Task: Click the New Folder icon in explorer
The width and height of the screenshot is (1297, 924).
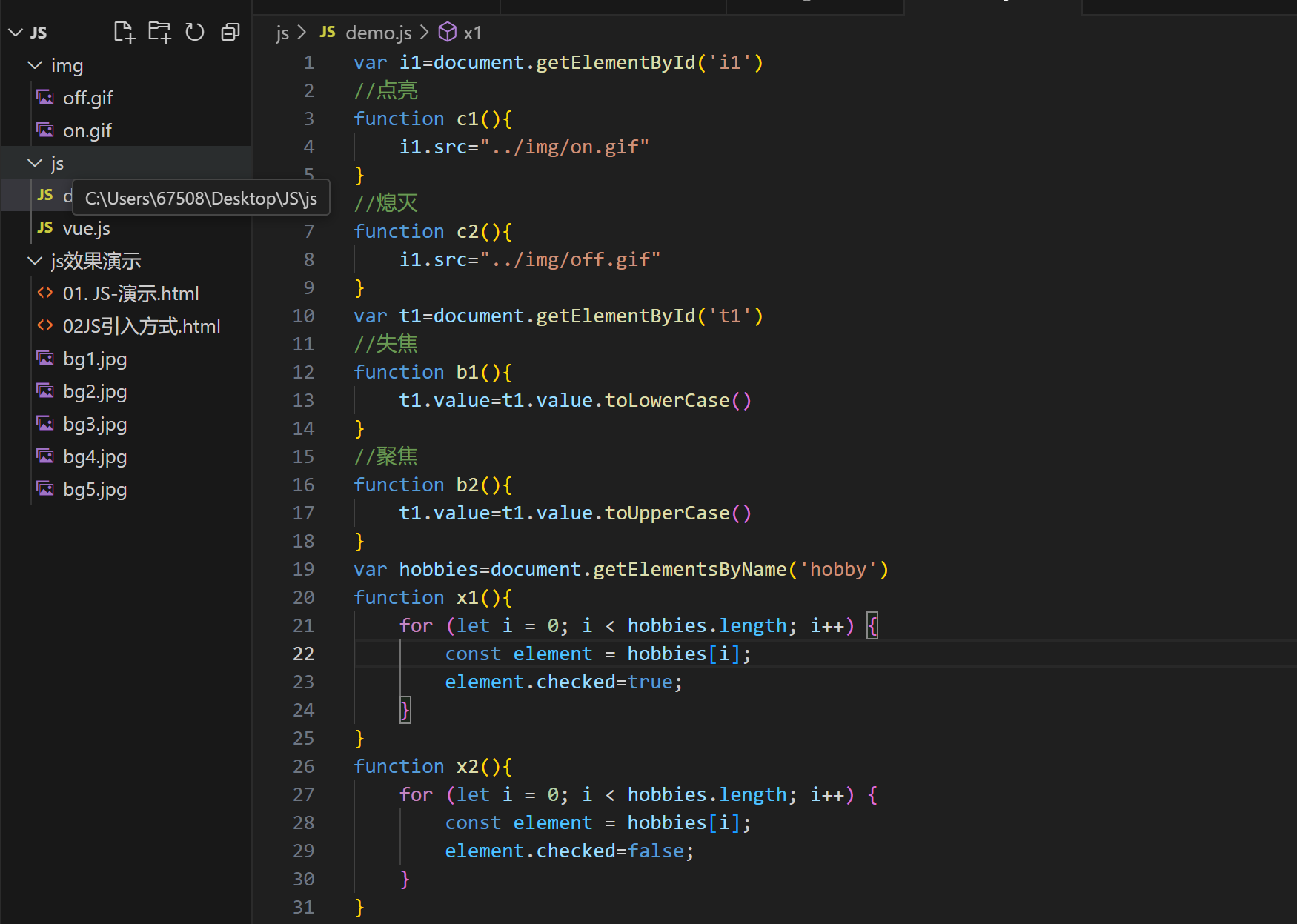Action: point(159,32)
